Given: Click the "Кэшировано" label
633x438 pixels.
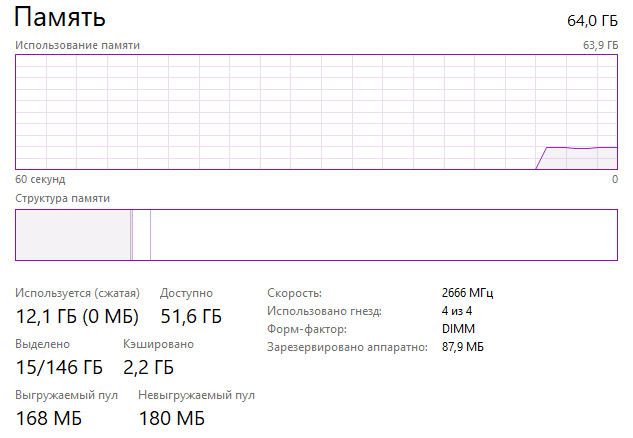Looking at the screenshot, I should (x=158, y=344).
